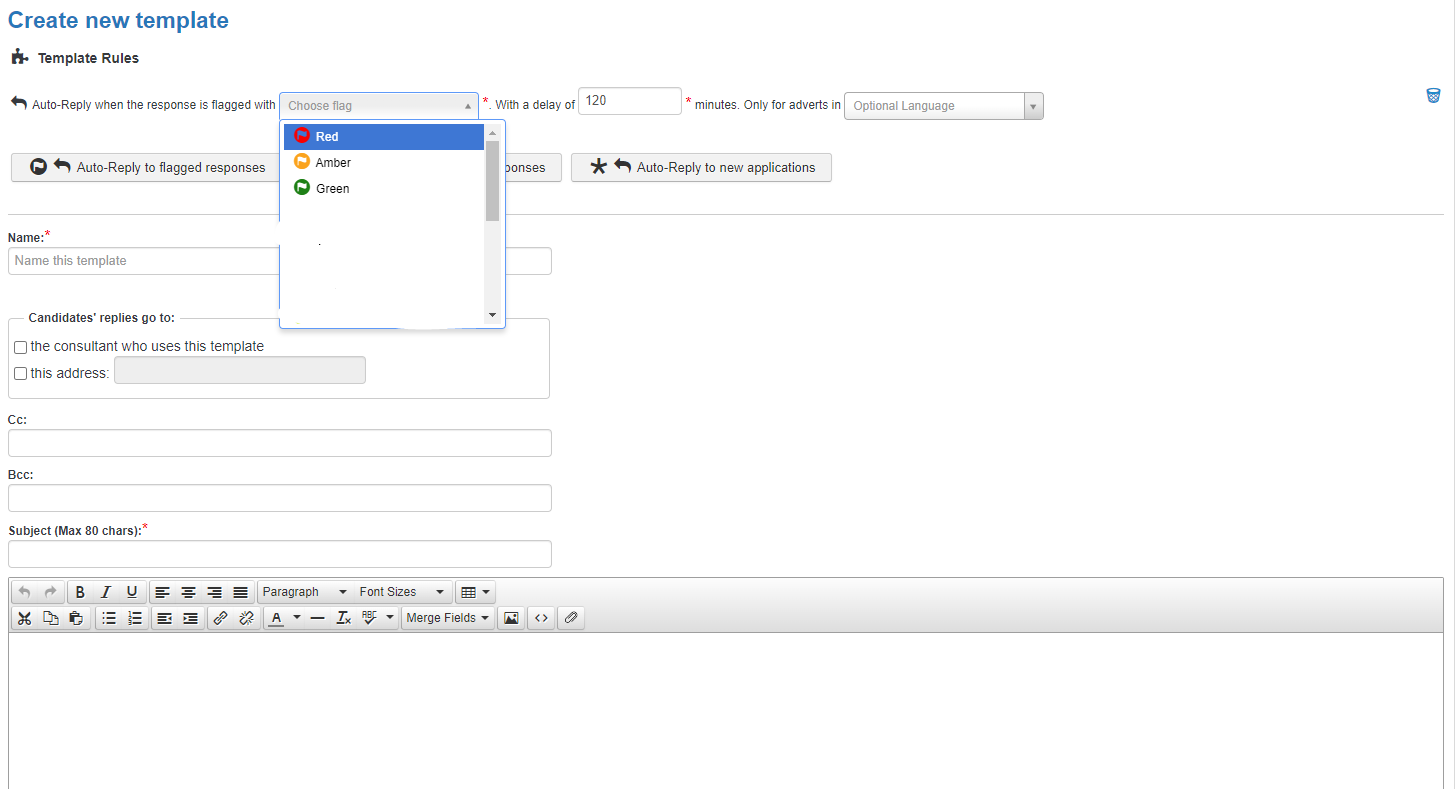Apply italic formatting
The height and width of the screenshot is (789, 1455).
(106, 591)
